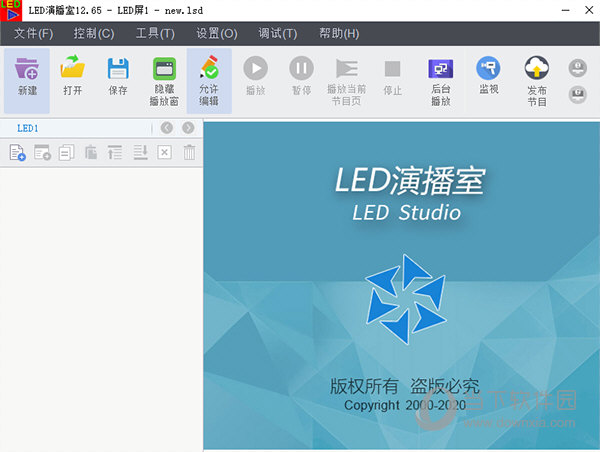This screenshot has height=452, width=600.
Task: Click the lower small gray round toolbar icon
Action: [577, 95]
